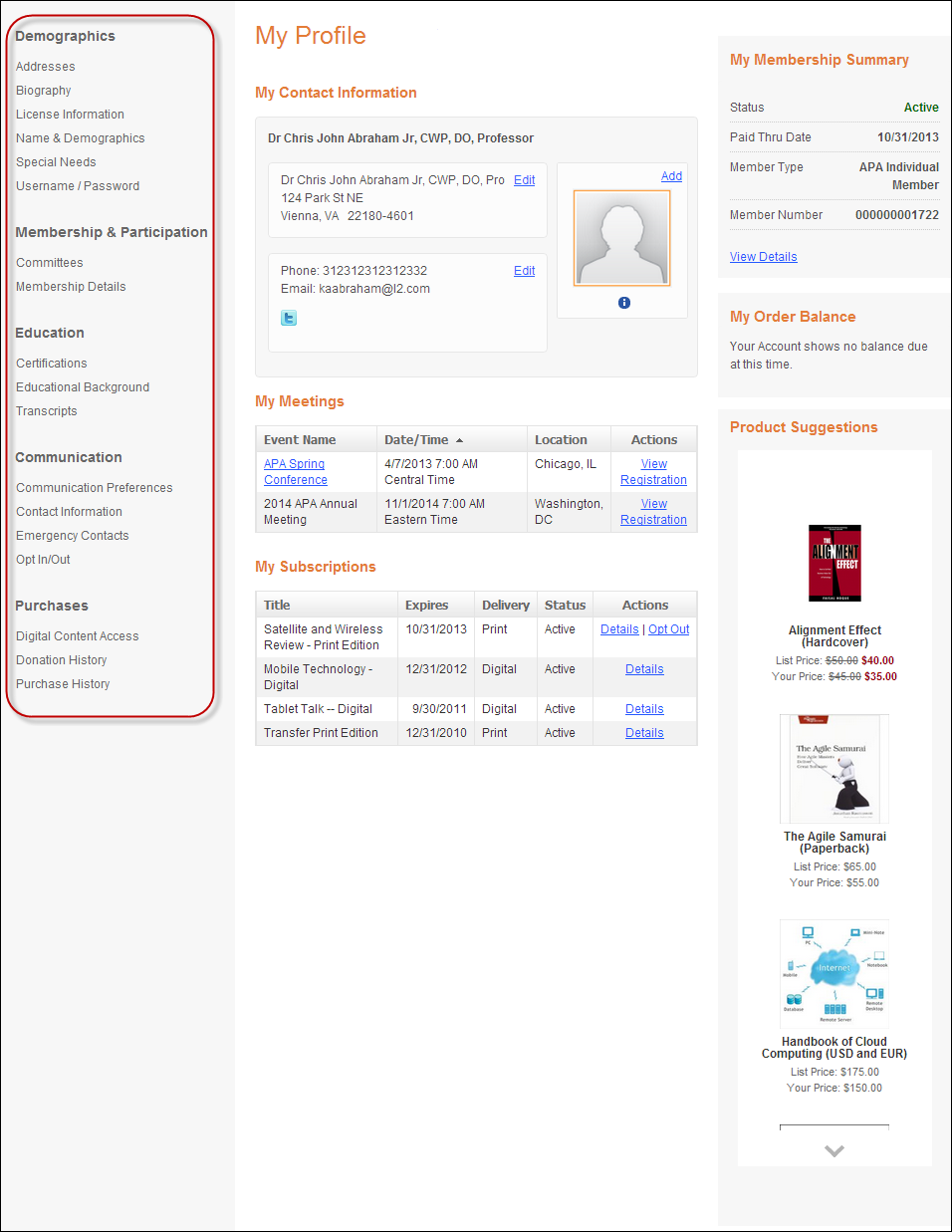
Task: Opt Out of Satellite and Wireless Review
Action: [x=668, y=629]
